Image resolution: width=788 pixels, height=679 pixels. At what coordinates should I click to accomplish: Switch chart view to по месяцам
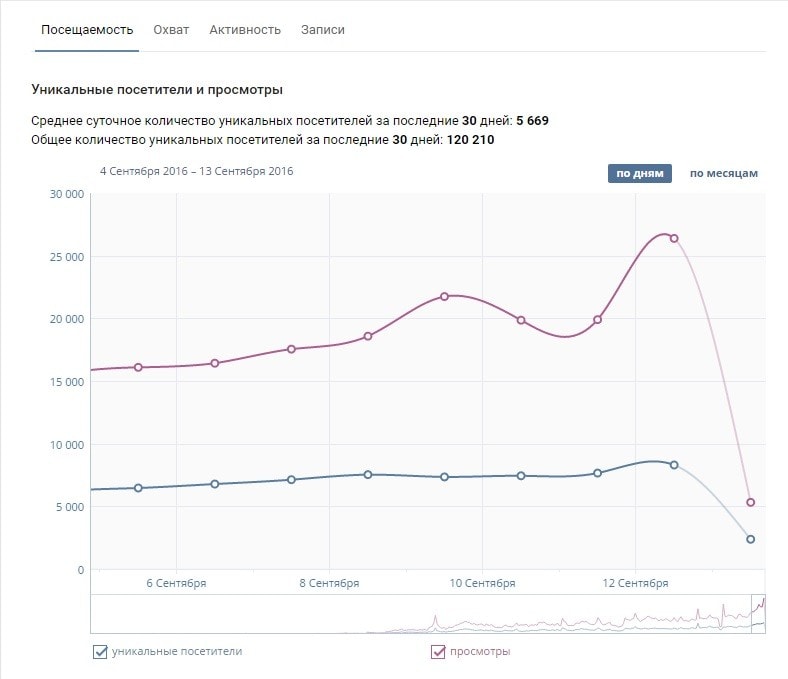point(723,173)
